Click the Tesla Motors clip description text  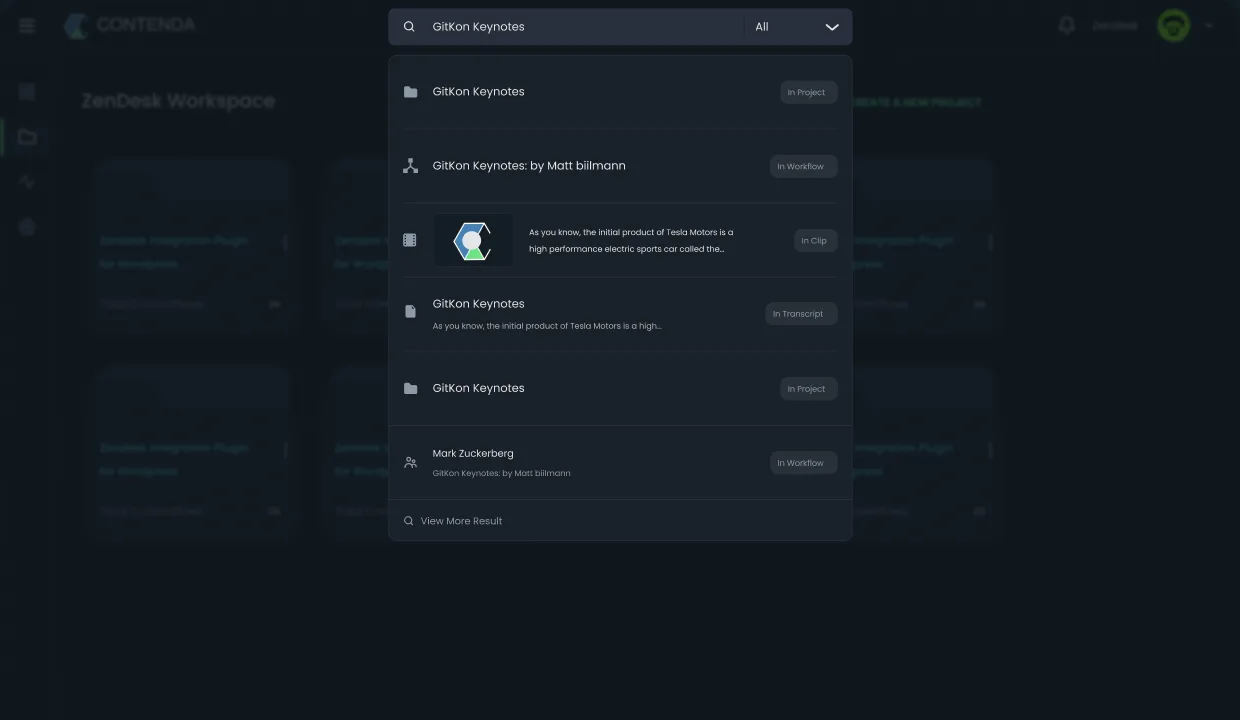point(631,240)
